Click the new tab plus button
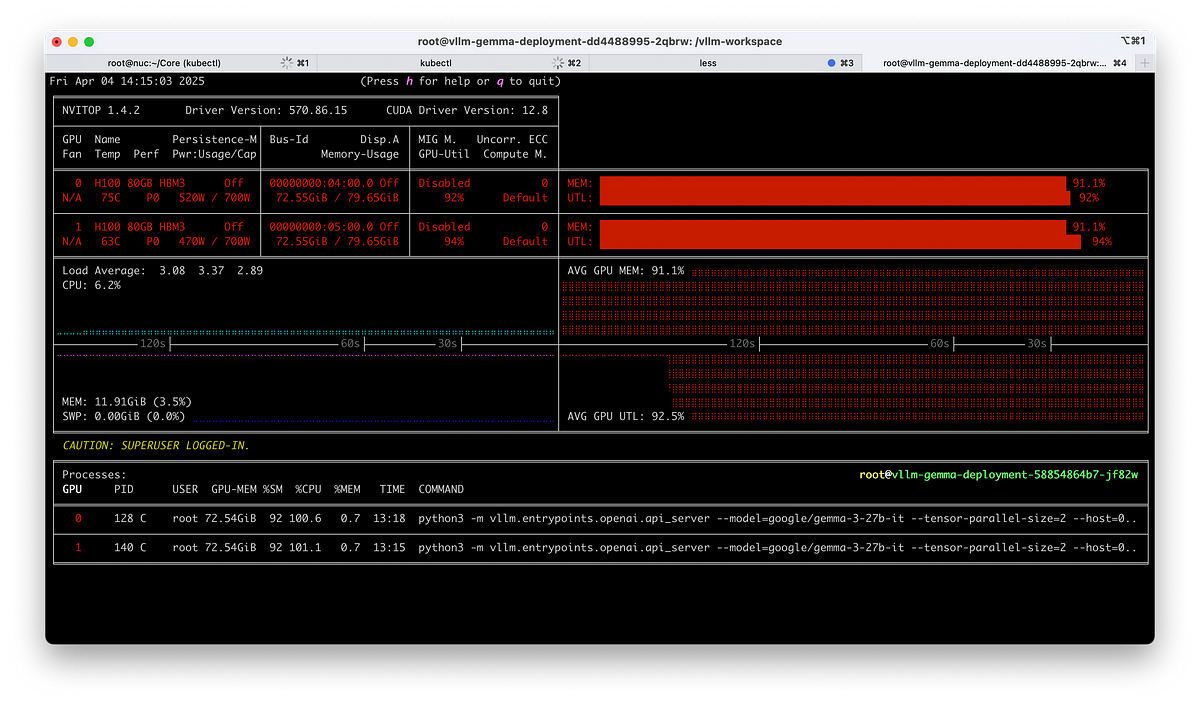The width and height of the screenshot is (1200, 704). click(x=1145, y=63)
